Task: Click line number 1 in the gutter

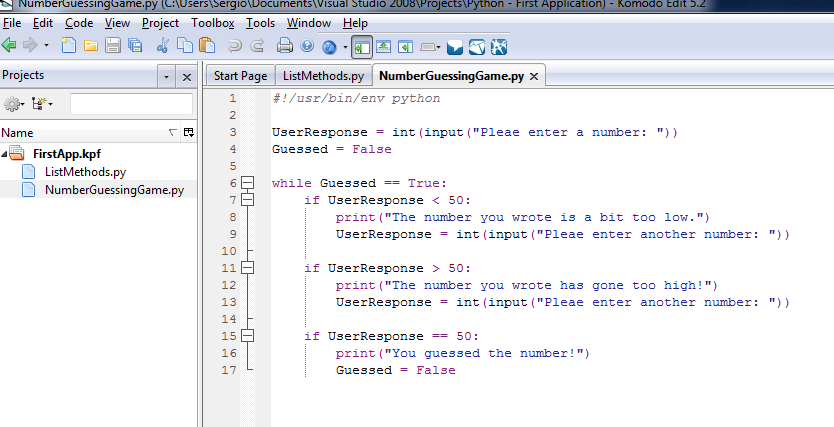Action: (x=232, y=98)
